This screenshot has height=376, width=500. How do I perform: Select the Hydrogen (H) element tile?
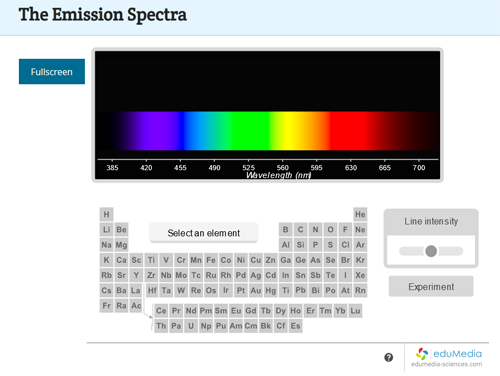click(106, 214)
